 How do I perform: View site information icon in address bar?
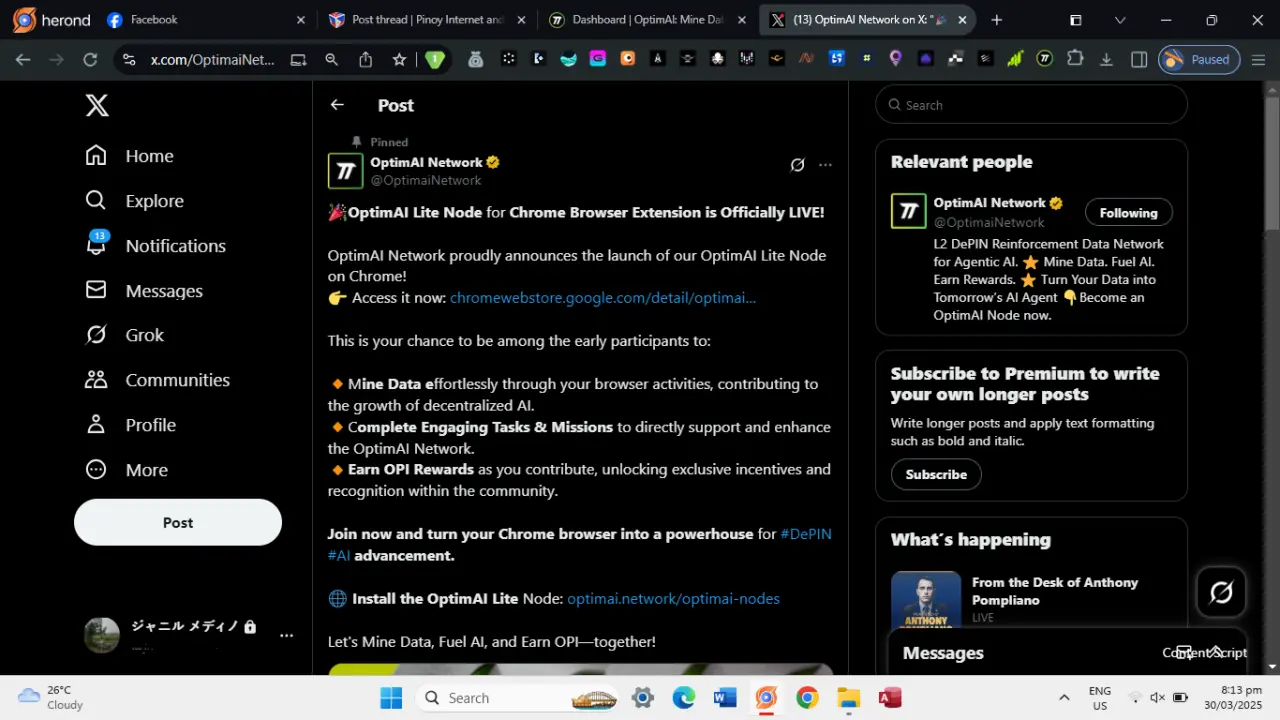click(128, 60)
